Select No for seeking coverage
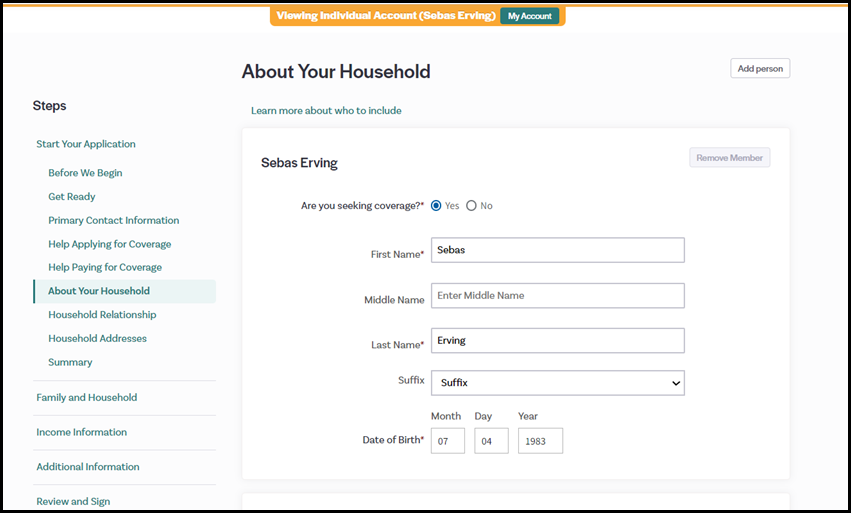851x513 pixels. (x=471, y=206)
